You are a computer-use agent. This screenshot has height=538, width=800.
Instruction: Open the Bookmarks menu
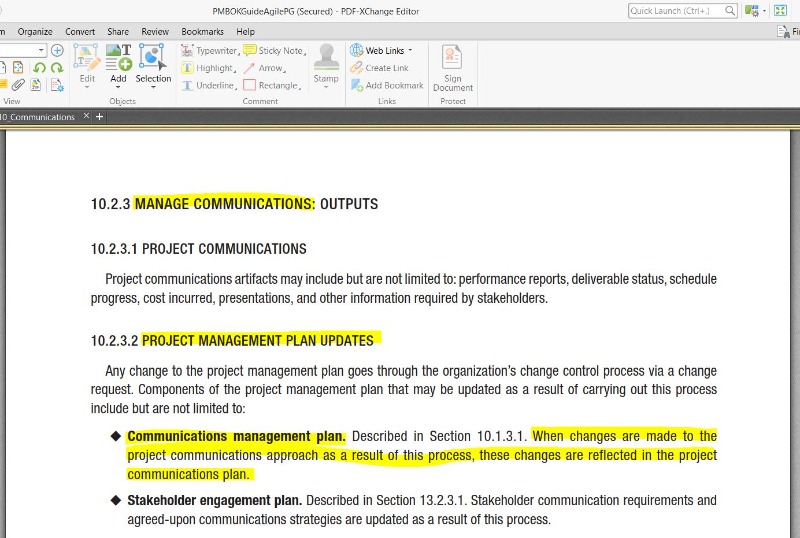point(203,32)
